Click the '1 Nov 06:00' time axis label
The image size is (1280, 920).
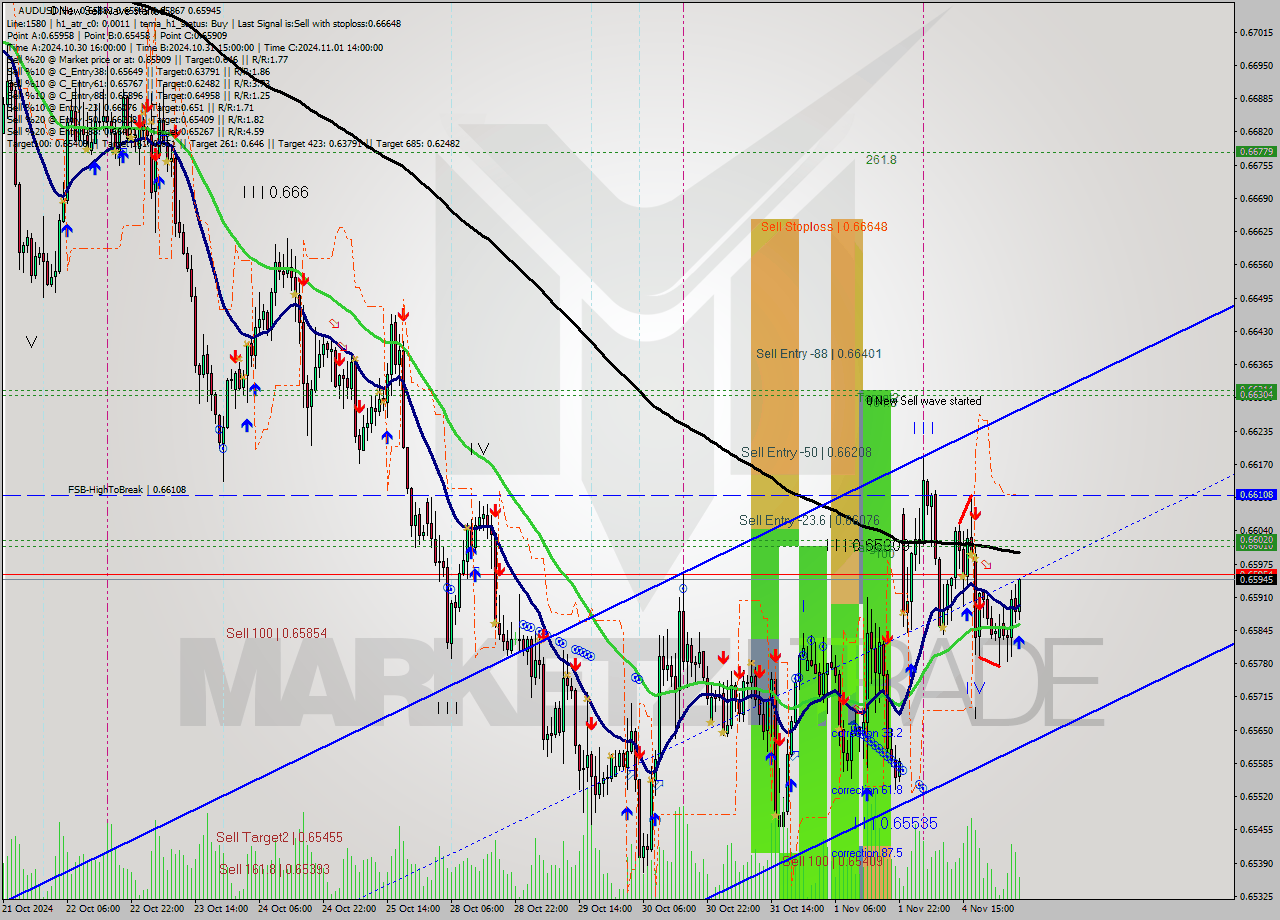(x=858, y=909)
